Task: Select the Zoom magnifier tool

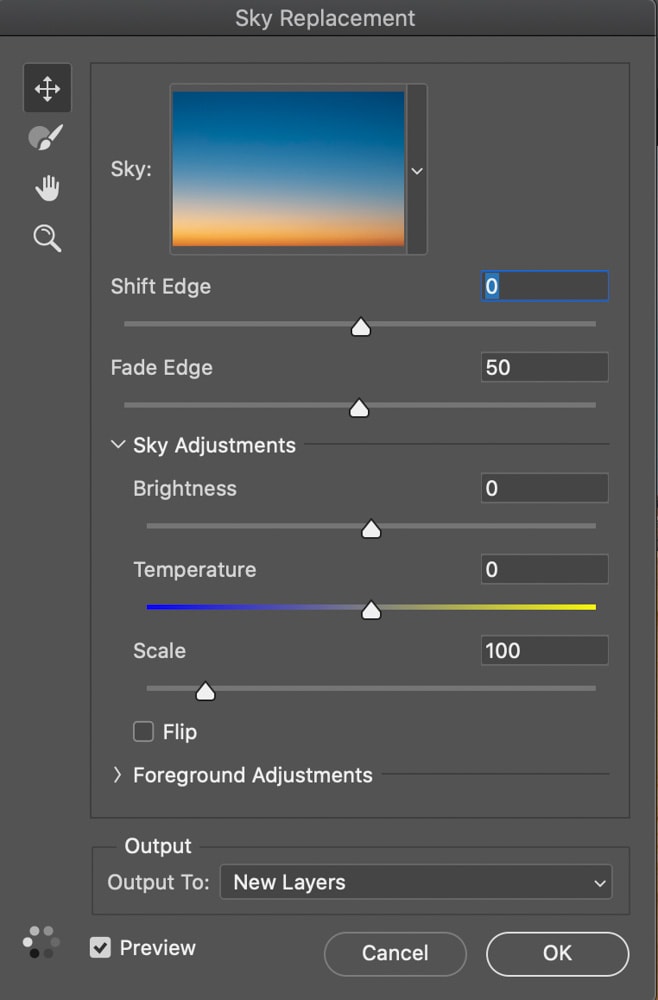Action: (47, 238)
